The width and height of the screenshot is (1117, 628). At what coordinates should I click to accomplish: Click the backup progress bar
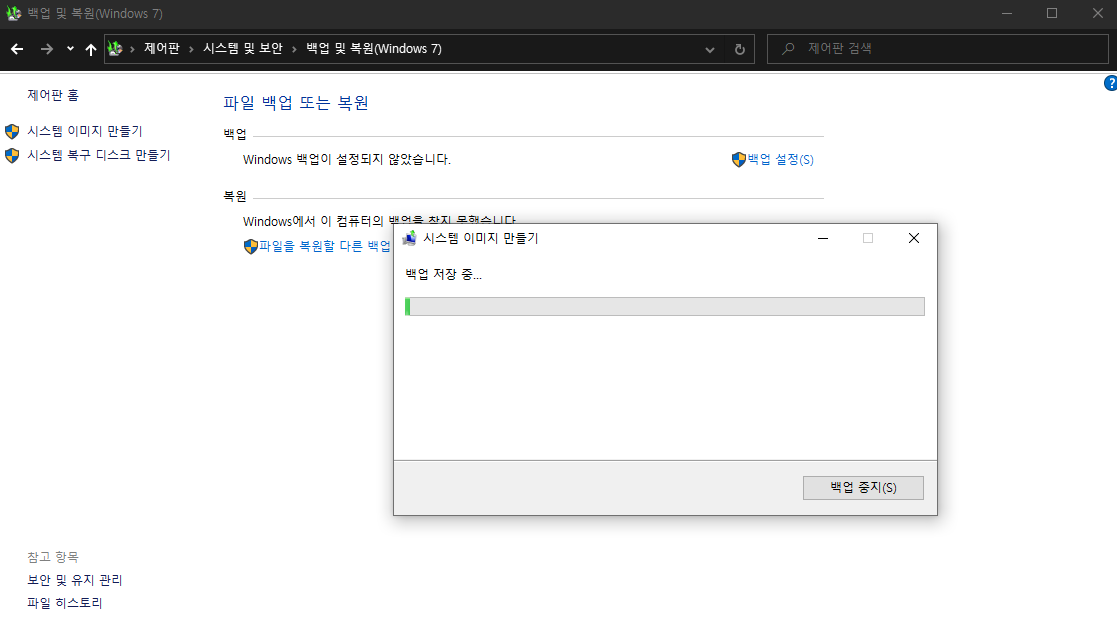[665, 307]
